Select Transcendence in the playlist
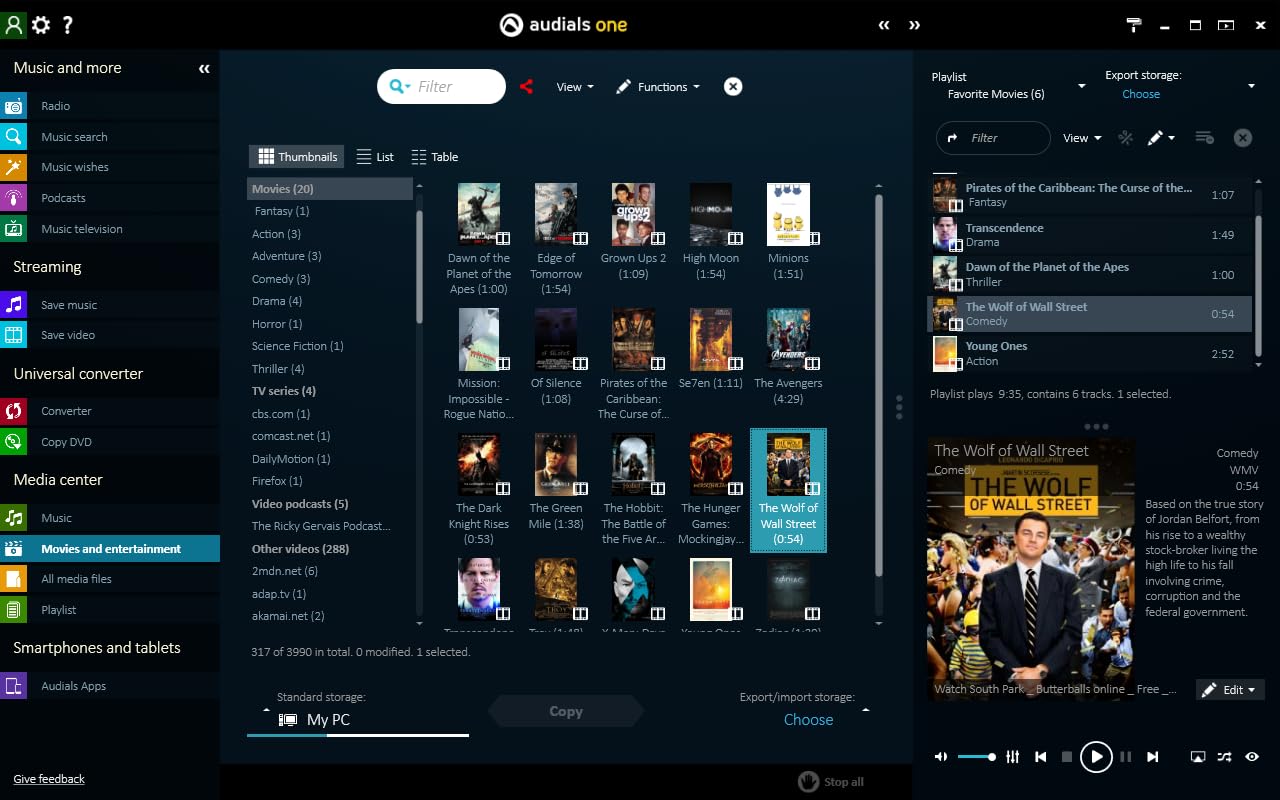1280x800 pixels. (1090, 234)
